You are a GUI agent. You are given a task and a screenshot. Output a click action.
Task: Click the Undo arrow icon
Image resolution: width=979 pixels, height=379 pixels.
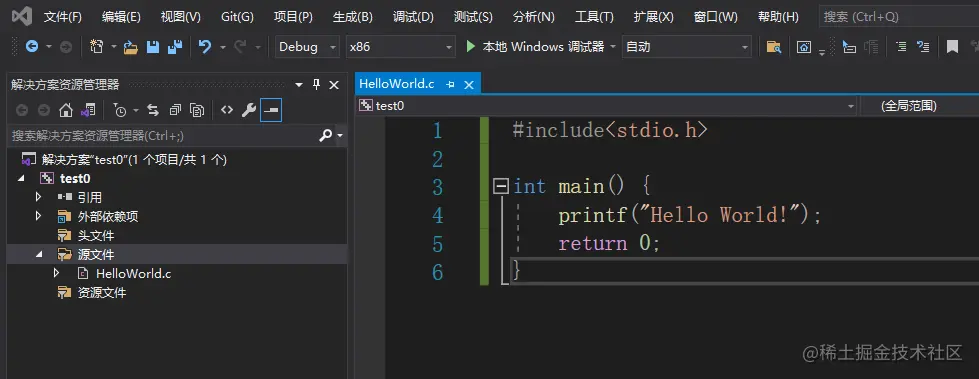point(205,46)
